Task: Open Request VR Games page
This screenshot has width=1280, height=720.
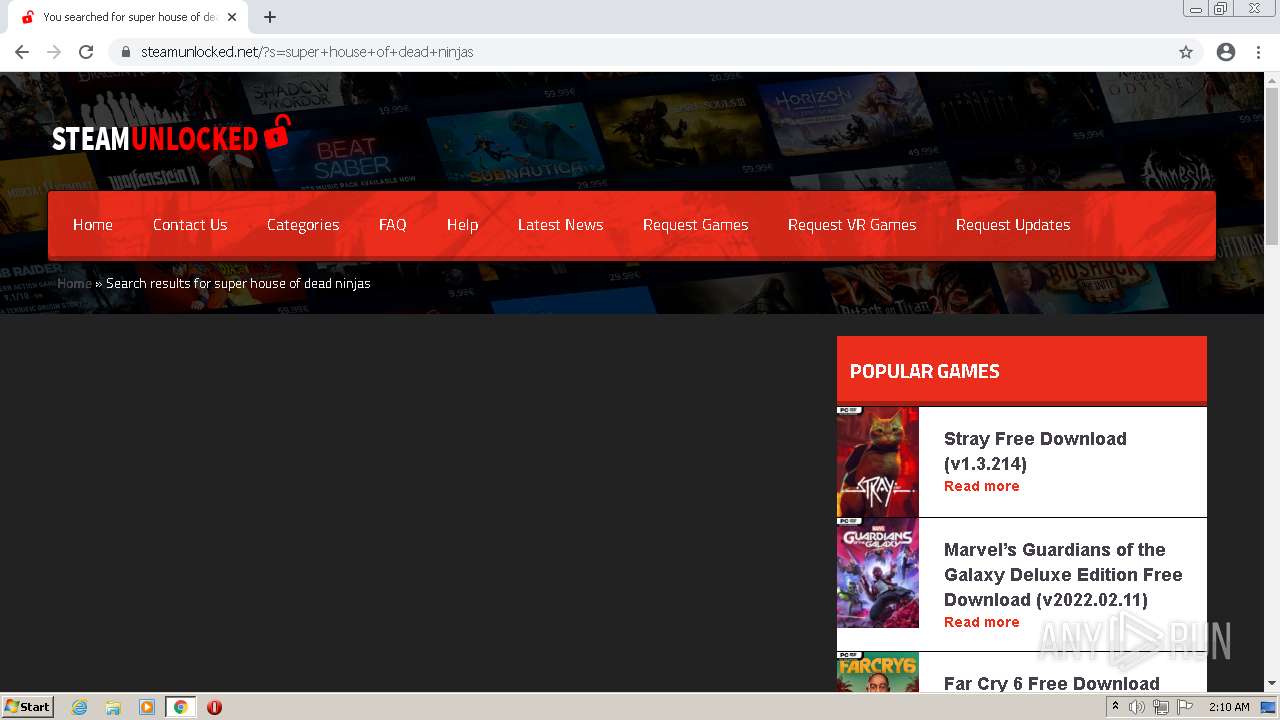Action: [x=852, y=225]
